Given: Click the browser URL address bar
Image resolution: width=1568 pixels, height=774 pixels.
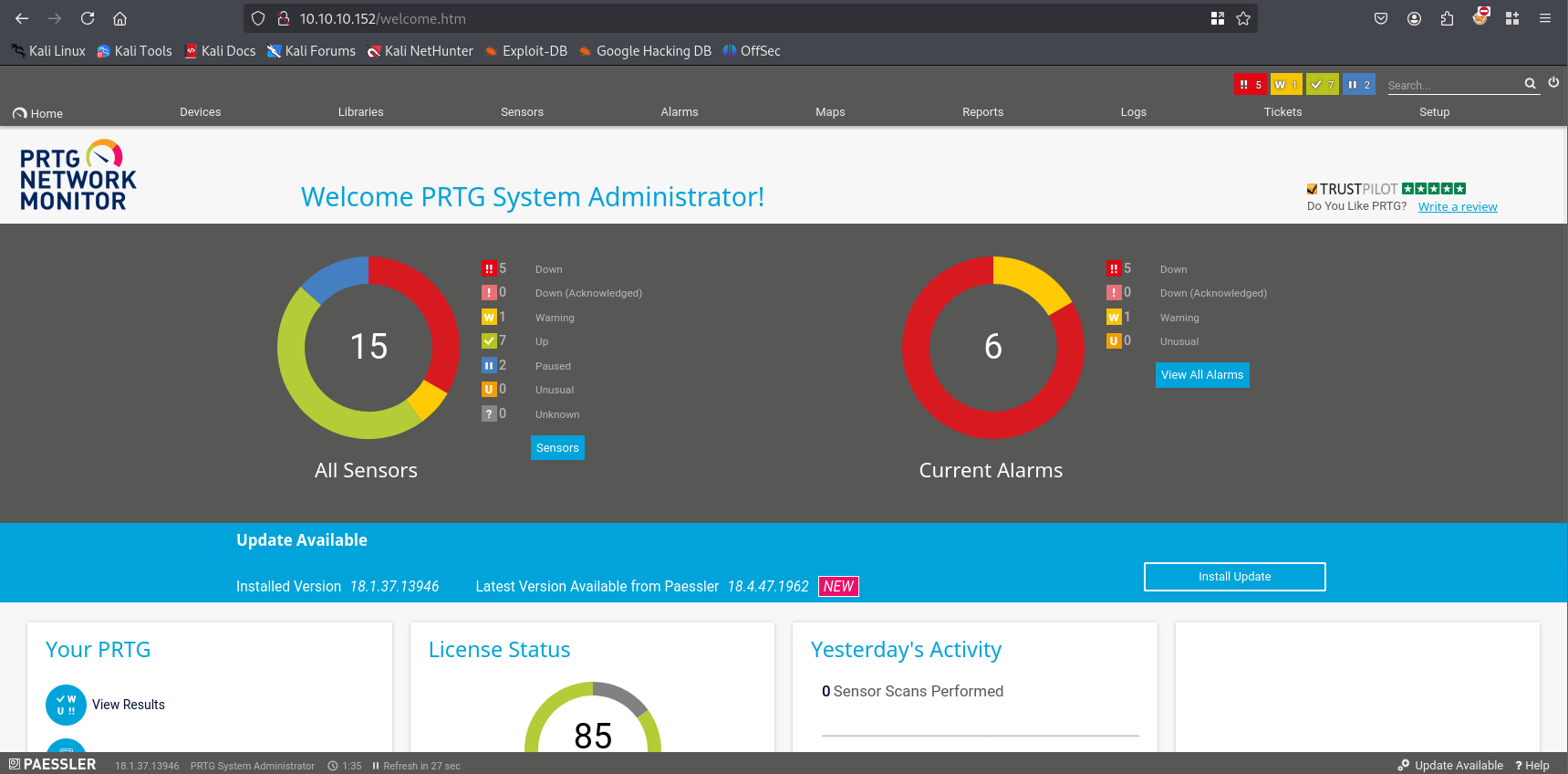Looking at the screenshot, I should point(748,18).
